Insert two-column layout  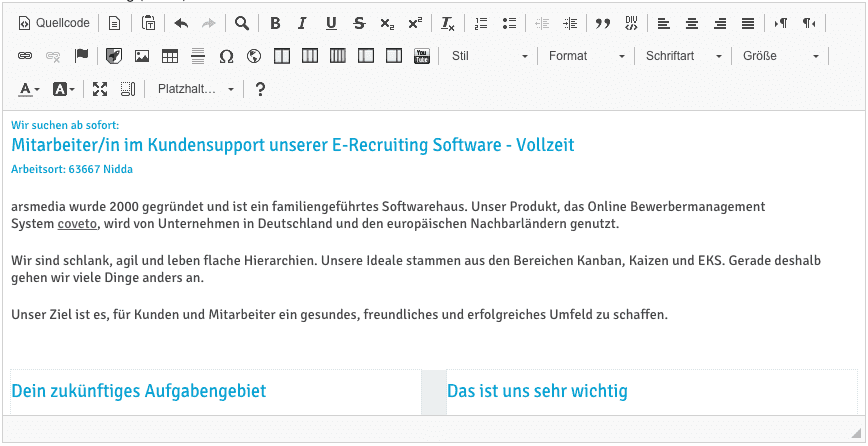(x=282, y=56)
